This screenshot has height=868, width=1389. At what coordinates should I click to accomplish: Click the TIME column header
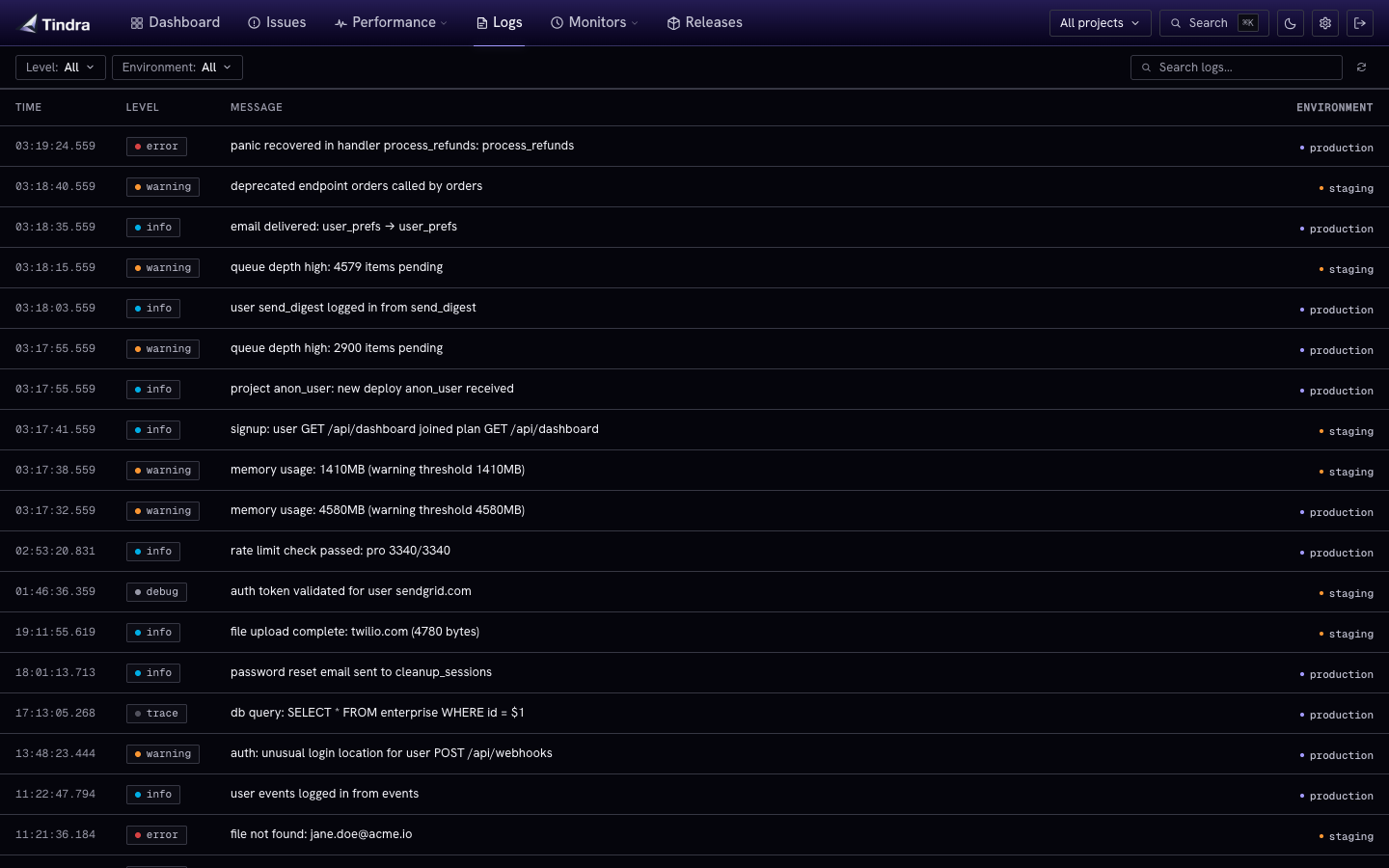[x=28, y=107]
